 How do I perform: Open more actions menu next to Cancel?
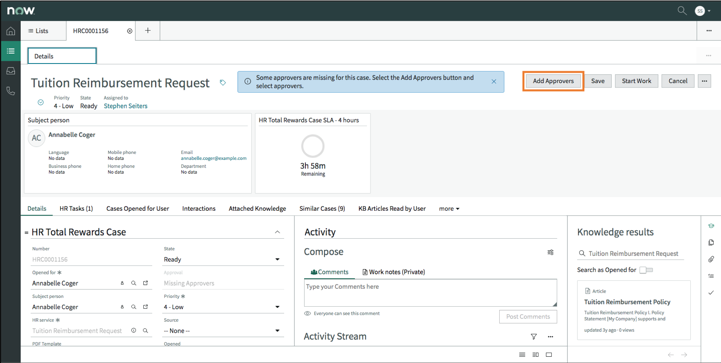(704, 81)
